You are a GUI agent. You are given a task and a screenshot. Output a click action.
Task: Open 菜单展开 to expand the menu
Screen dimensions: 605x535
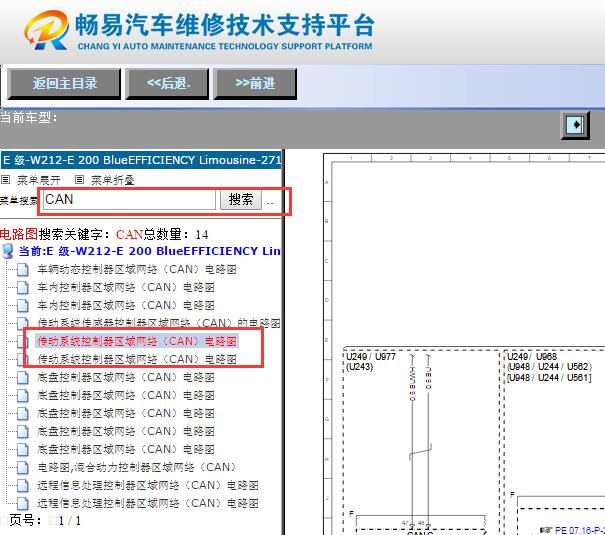[x=39, y=180]
